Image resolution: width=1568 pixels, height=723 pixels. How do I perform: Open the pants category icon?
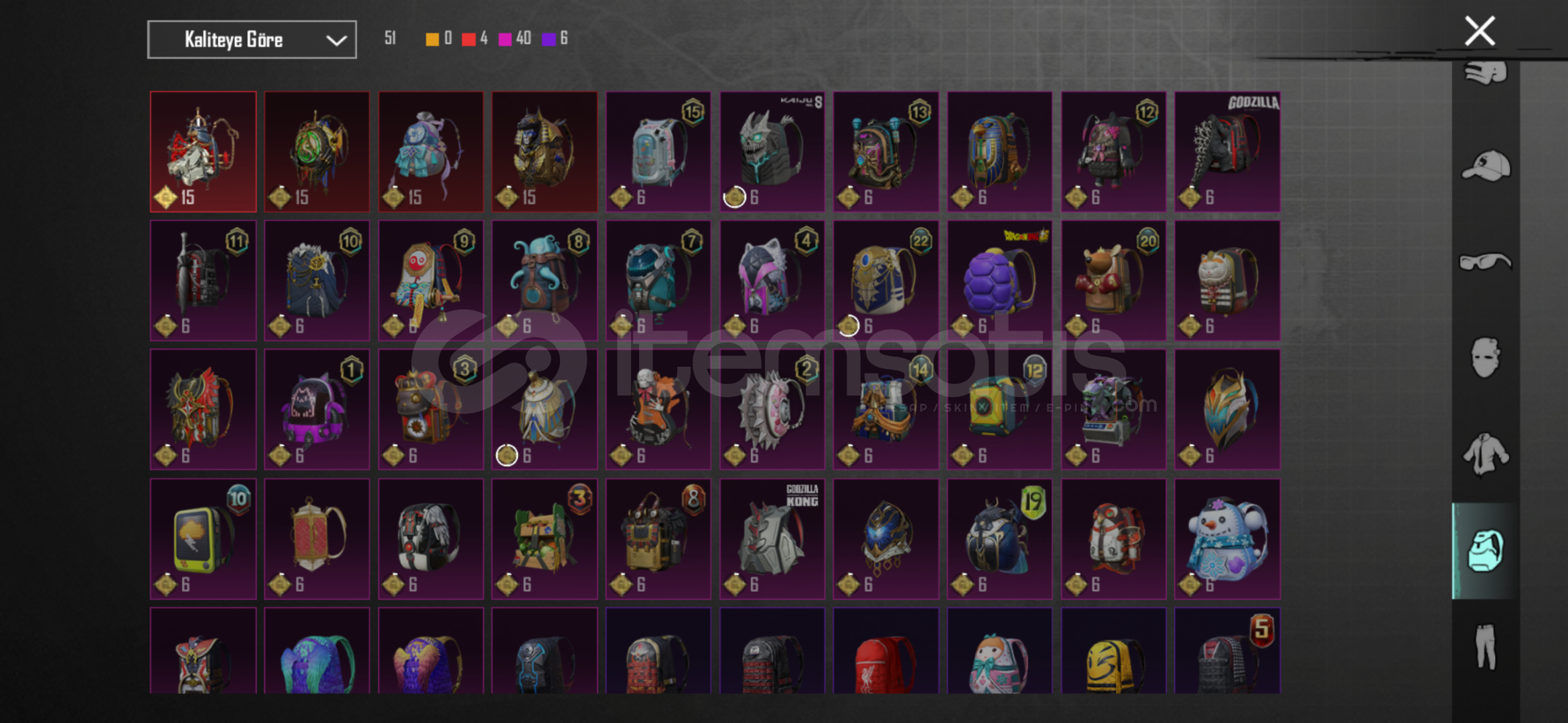1486,647
